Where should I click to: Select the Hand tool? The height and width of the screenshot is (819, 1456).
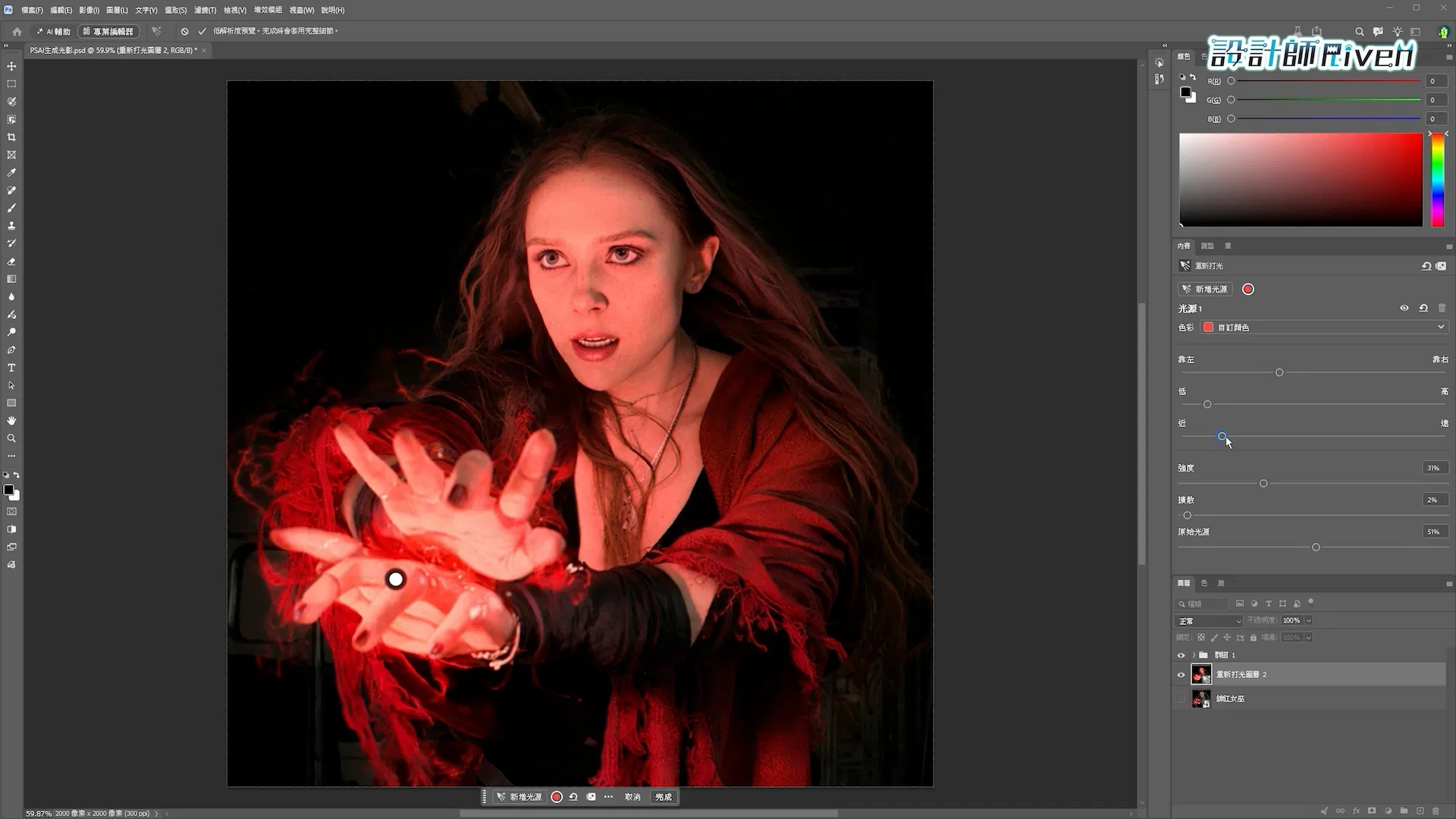[11, 421]
